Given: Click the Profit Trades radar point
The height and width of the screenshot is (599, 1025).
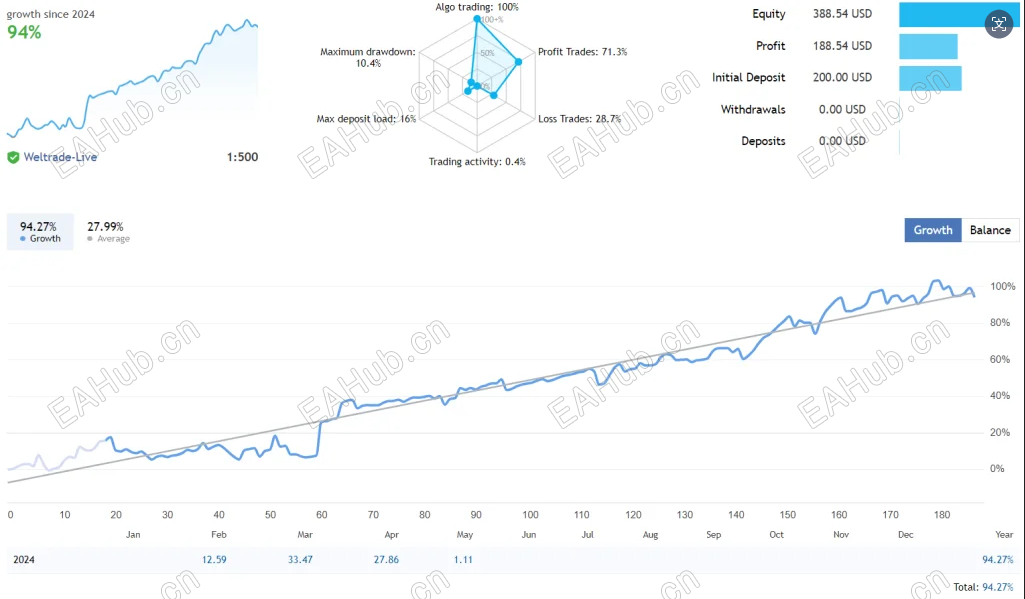Looking at the screenshot, I should pyautogui.click(x=518, y=62).
